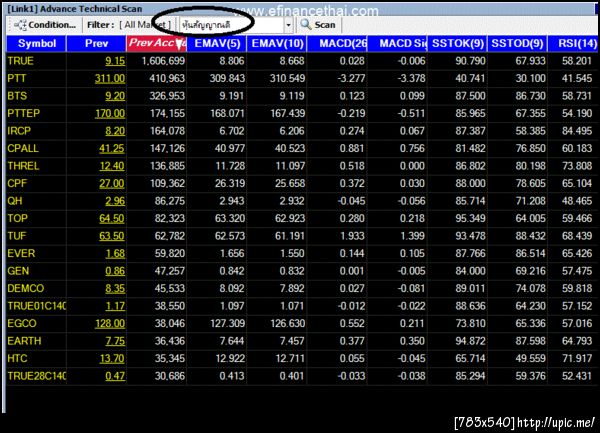The image size is (600, 433).
Task: Click EMAV(5) value 127.309
Action: tap(227, 324)
